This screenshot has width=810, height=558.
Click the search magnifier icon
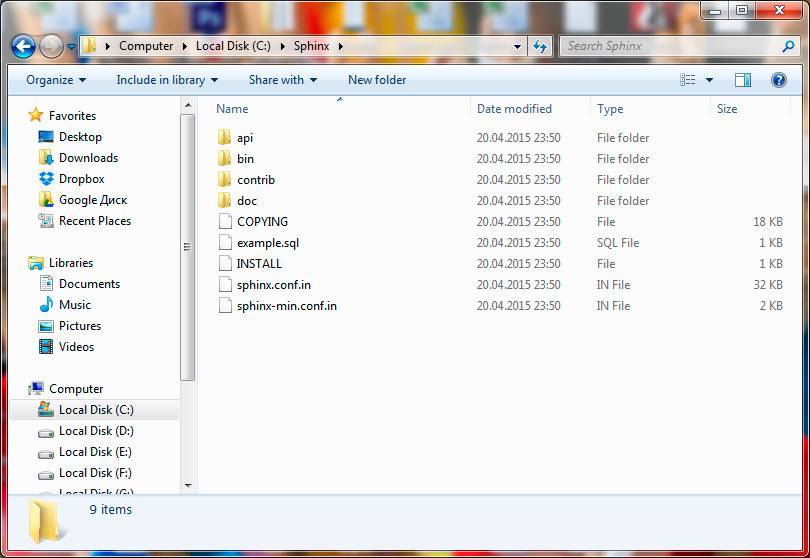pos(788,46)
